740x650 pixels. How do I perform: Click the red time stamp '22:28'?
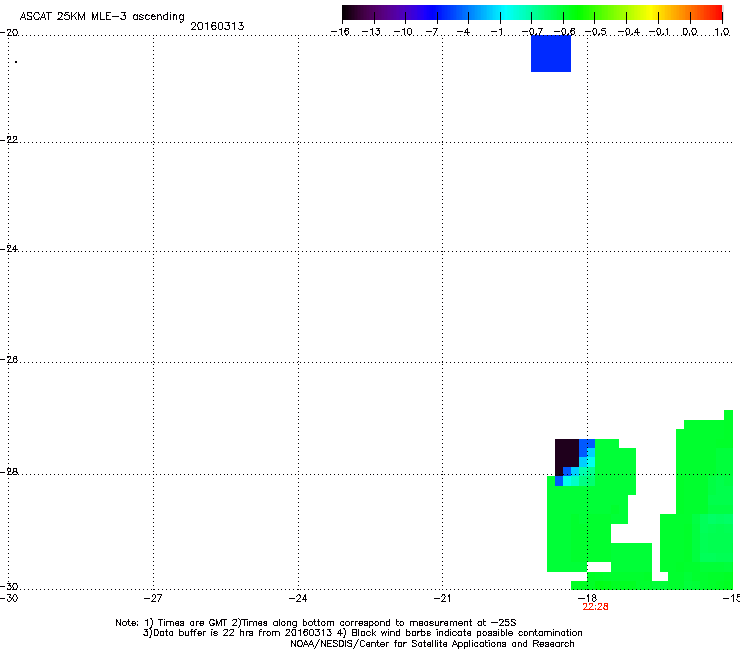tap(595, 607)
